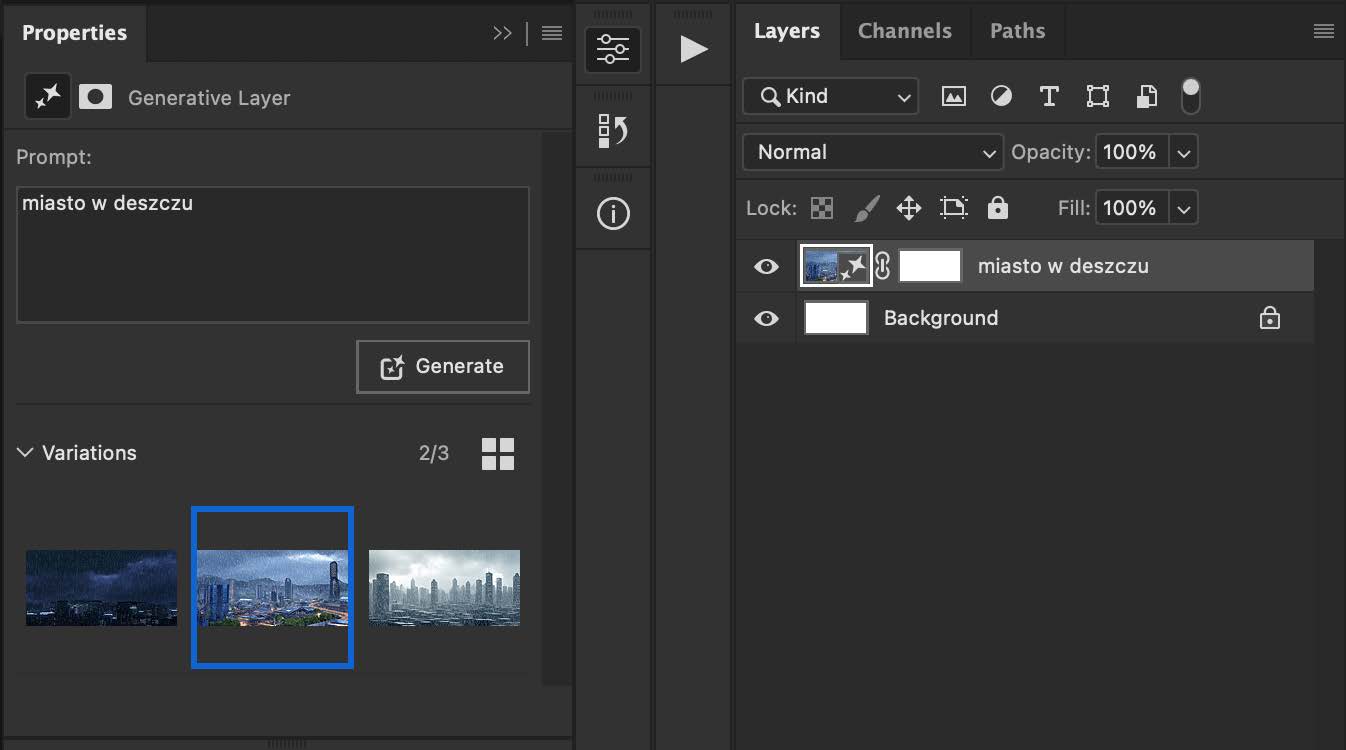Screen dimensions: 1346x750
Task: Select the third grey city variation
Action: [444, 587]
